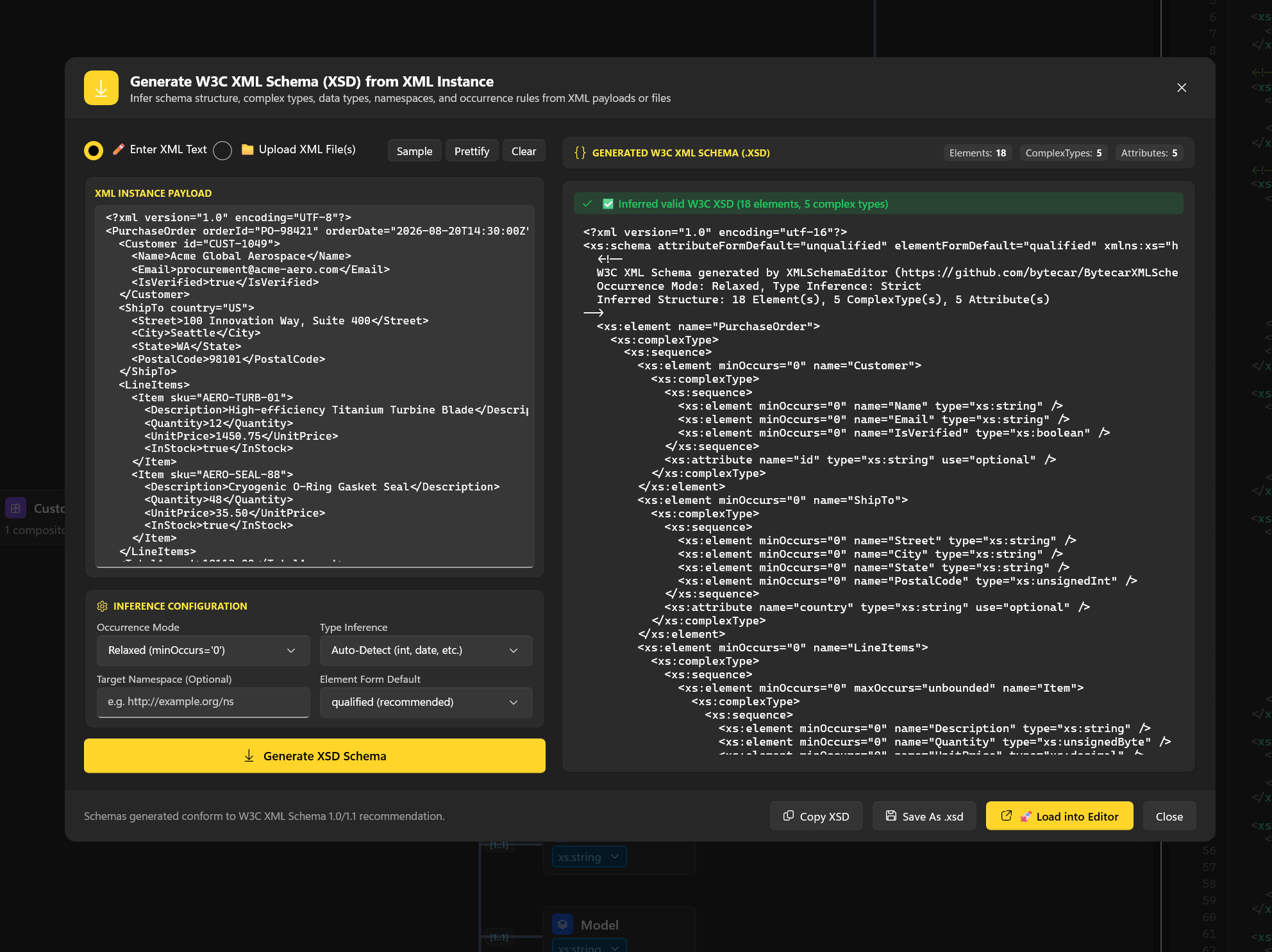Select the Upload XML File(s) radio button

(222, 151)
